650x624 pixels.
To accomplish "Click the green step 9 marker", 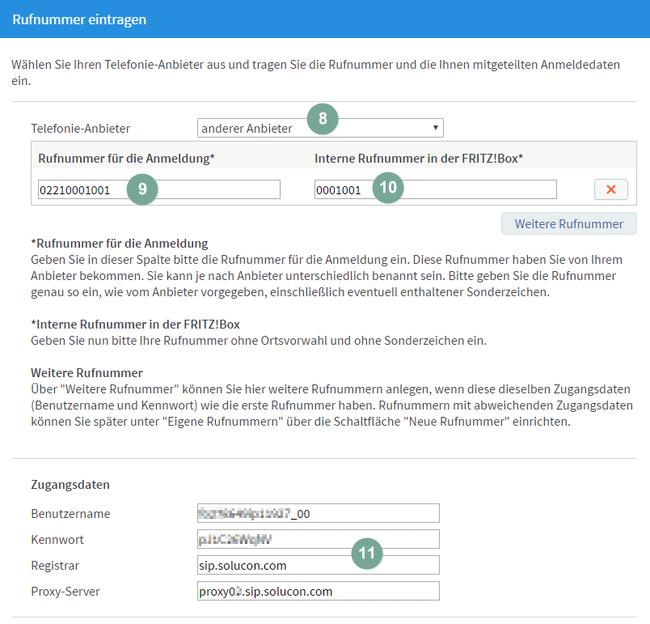I will tap(143, 190).
